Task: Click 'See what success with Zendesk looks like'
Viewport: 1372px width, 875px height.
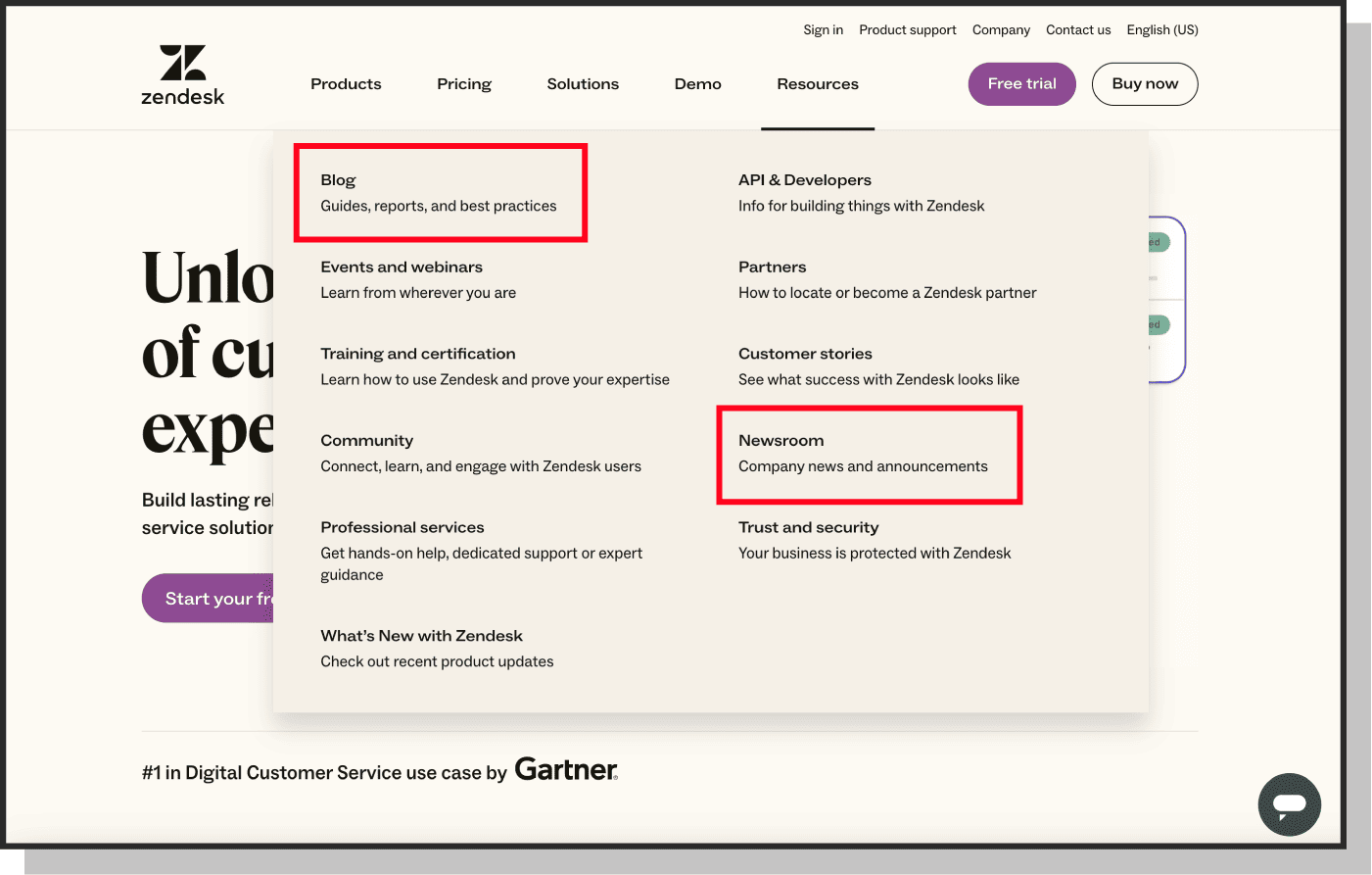Action: pos(878,379)
